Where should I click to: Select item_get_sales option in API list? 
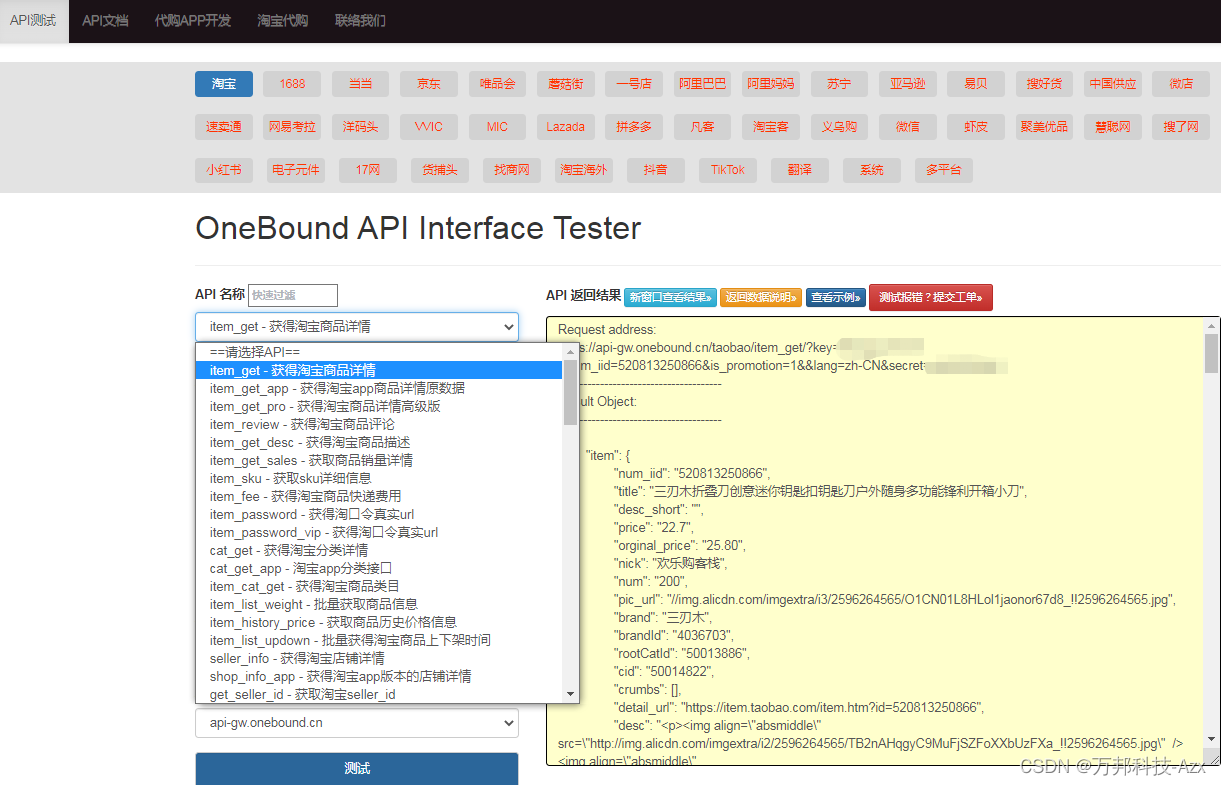coord(380,460)
